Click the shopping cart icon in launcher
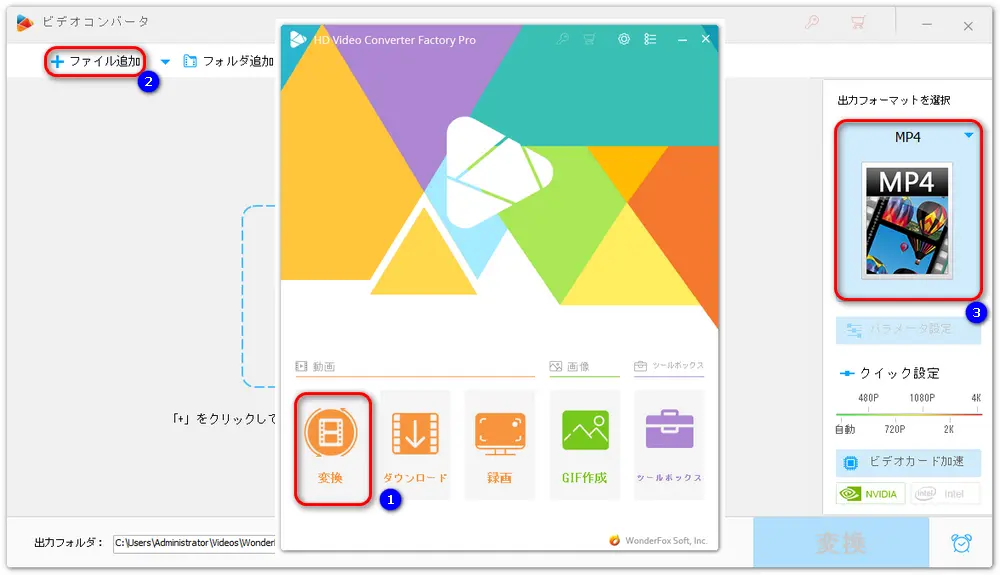 pos(589,39)
